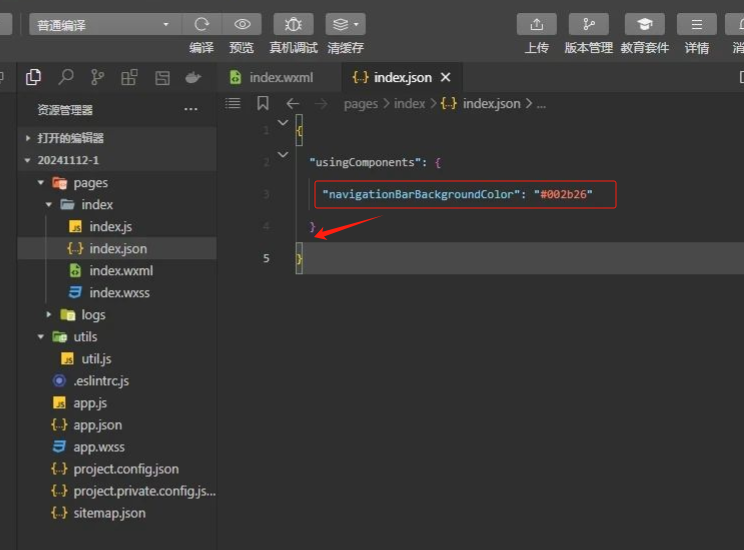
Task: Click line number 5 in gutter
Action: click(x=266, y=258)
